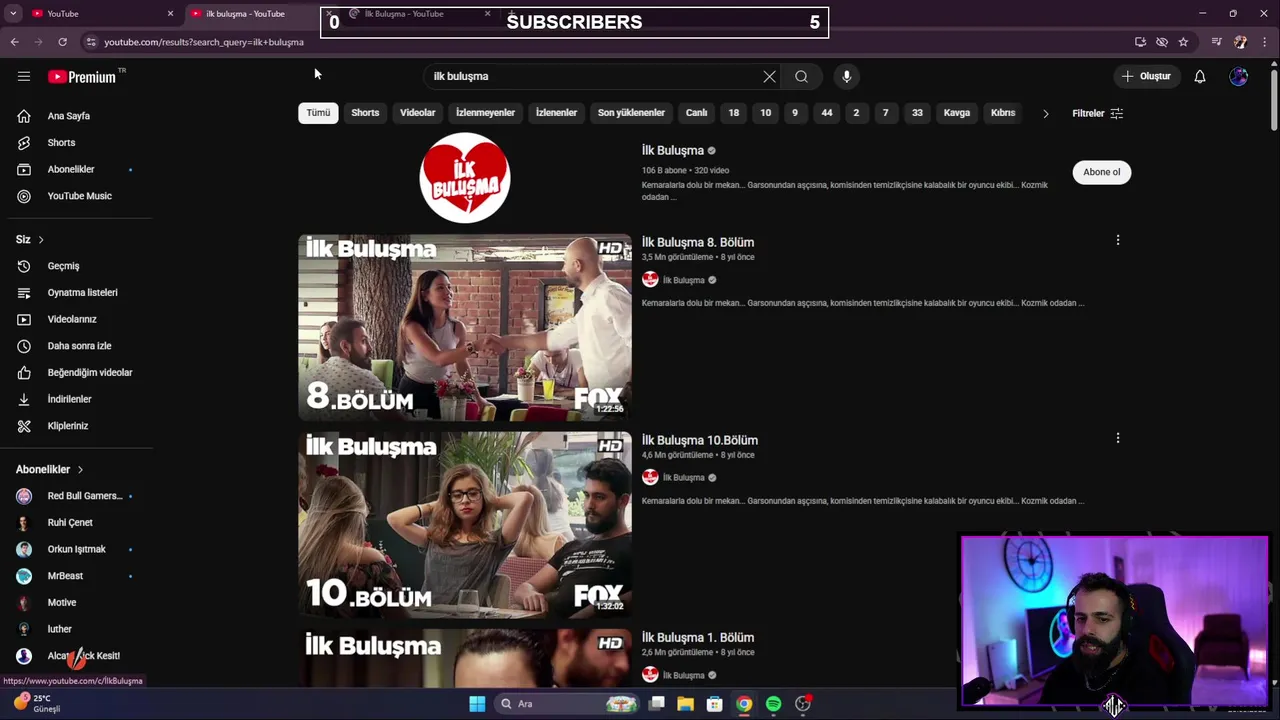Select the Canlı filter chip
The height and width of the screenshot is (720, 1280).
(x=696, y=113)
